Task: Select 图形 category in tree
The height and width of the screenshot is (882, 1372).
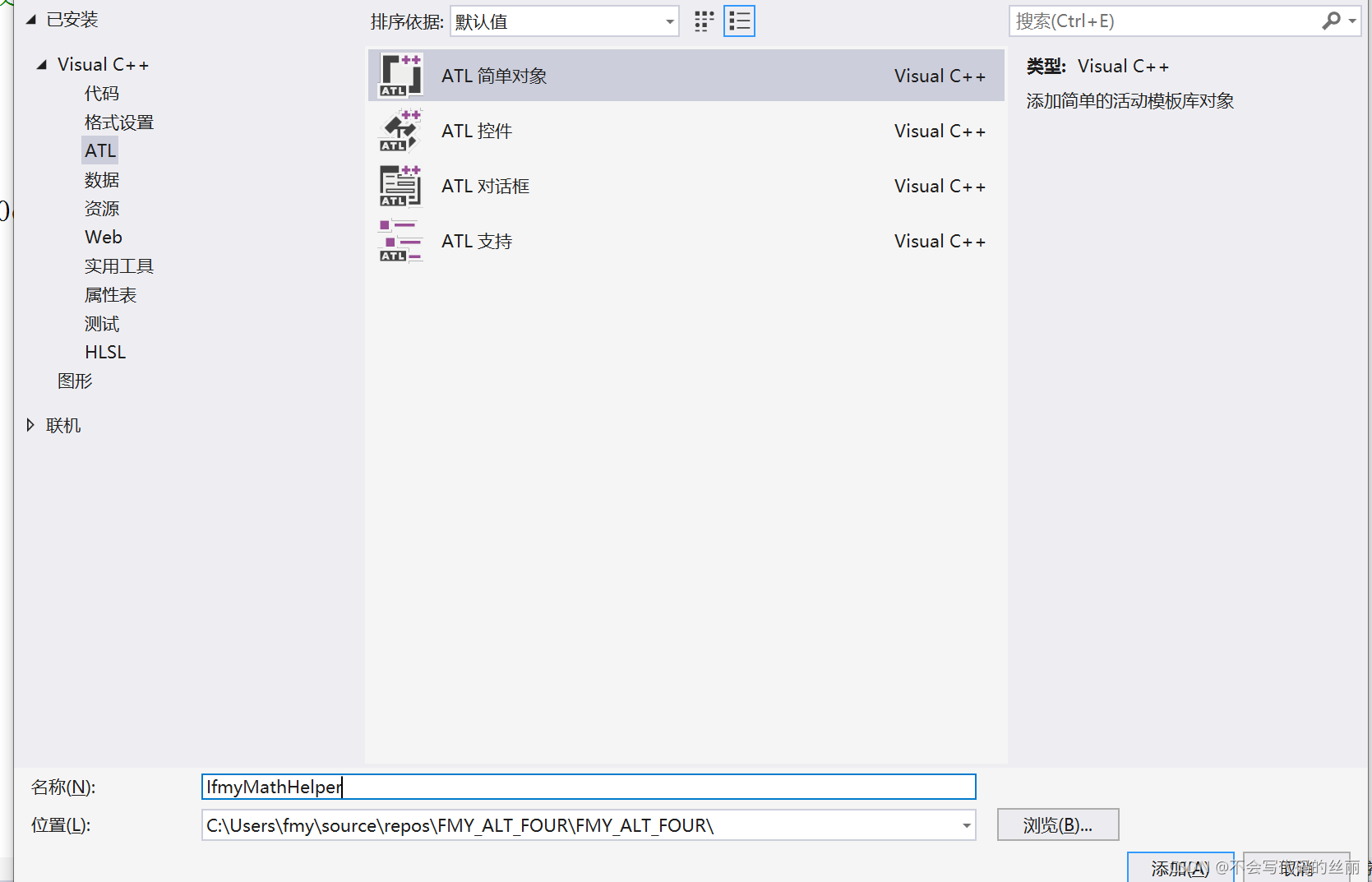Action: [x=75, y=381]
